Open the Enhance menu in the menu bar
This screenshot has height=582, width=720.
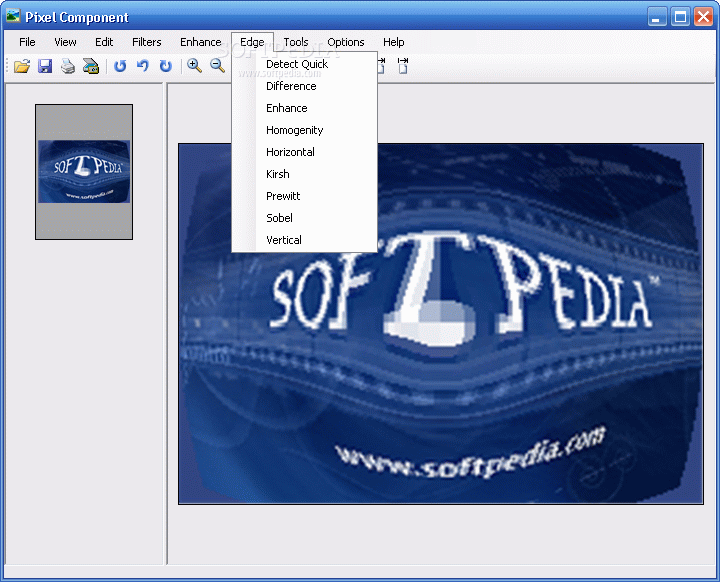[x=201, y=42]
